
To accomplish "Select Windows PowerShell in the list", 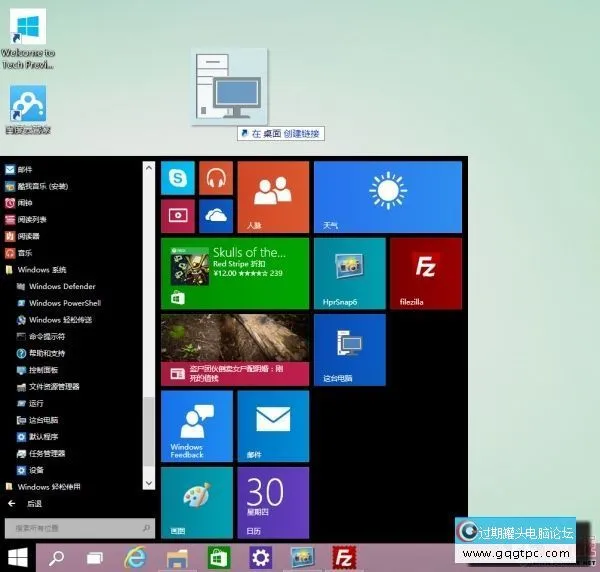I will coord(63,303).
